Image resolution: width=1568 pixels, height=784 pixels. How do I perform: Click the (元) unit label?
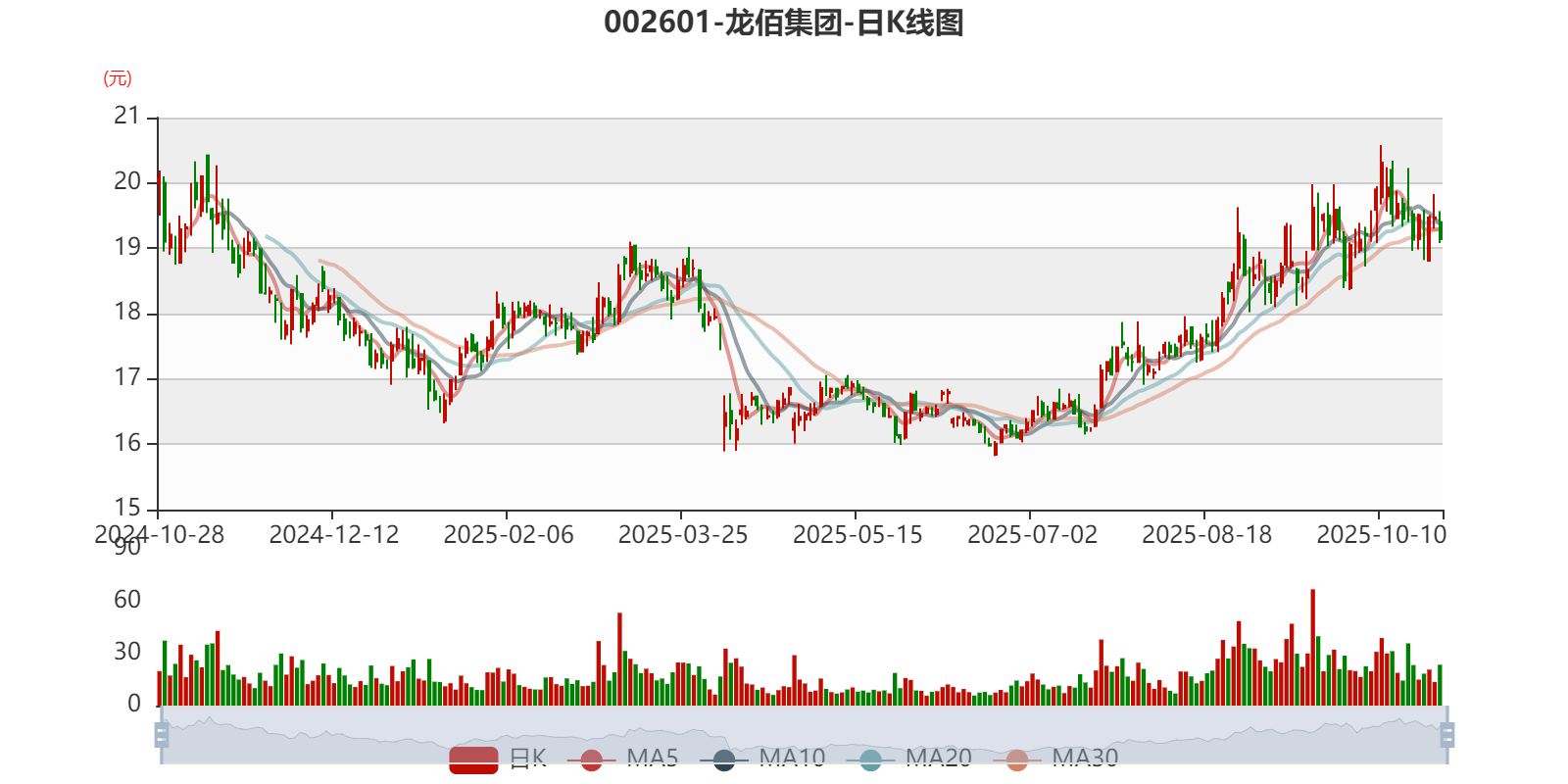[x=118, y=78]
